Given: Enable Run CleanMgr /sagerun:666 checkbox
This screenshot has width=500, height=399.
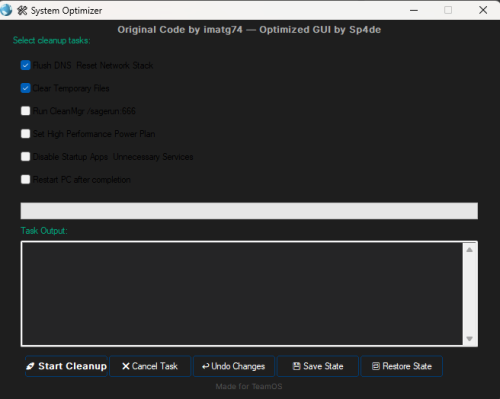Looking at the screenshot, I should click(25, 111).
